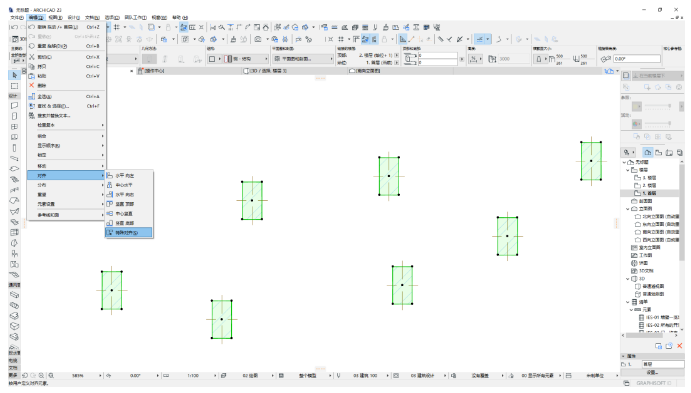Choose Paste with Ctrl+V in the Edit menu

(66, 76)
